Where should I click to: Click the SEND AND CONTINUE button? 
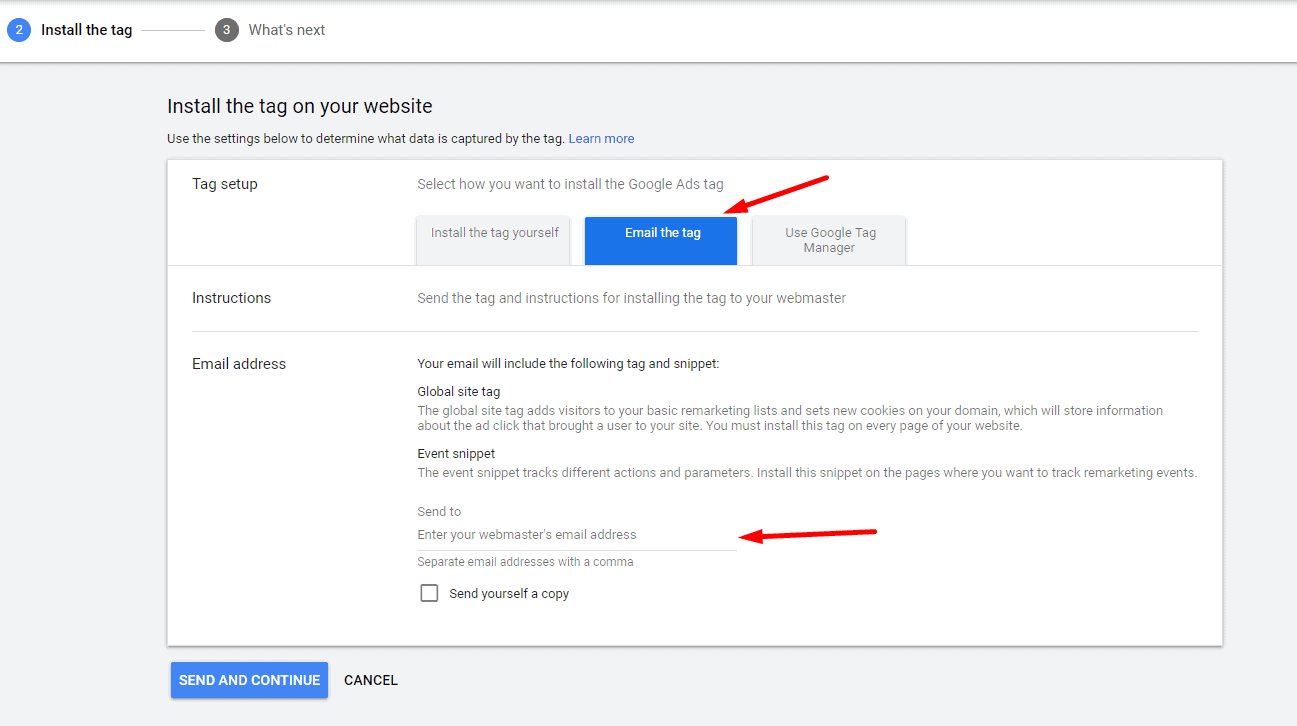249,680
